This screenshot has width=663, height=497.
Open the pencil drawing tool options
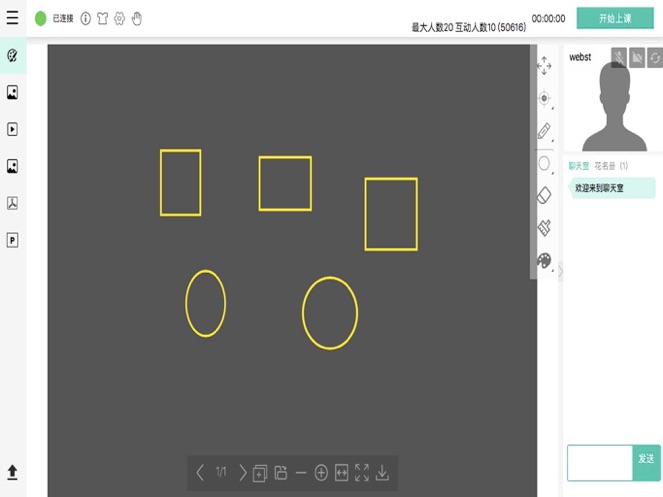tap(545, 131)
